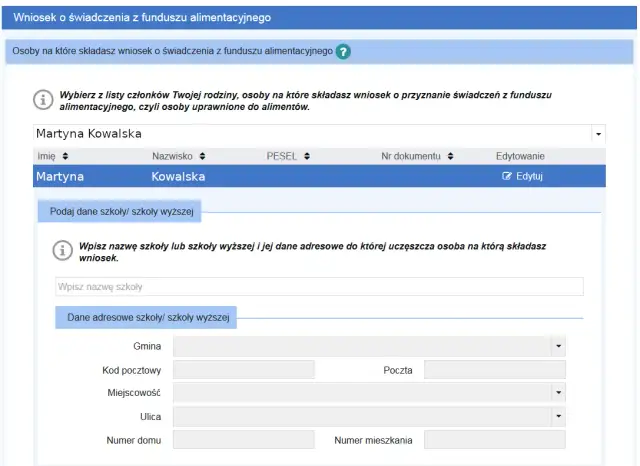Sort the table by Nazwisko column
640x466 pixels.
[201, 156]
